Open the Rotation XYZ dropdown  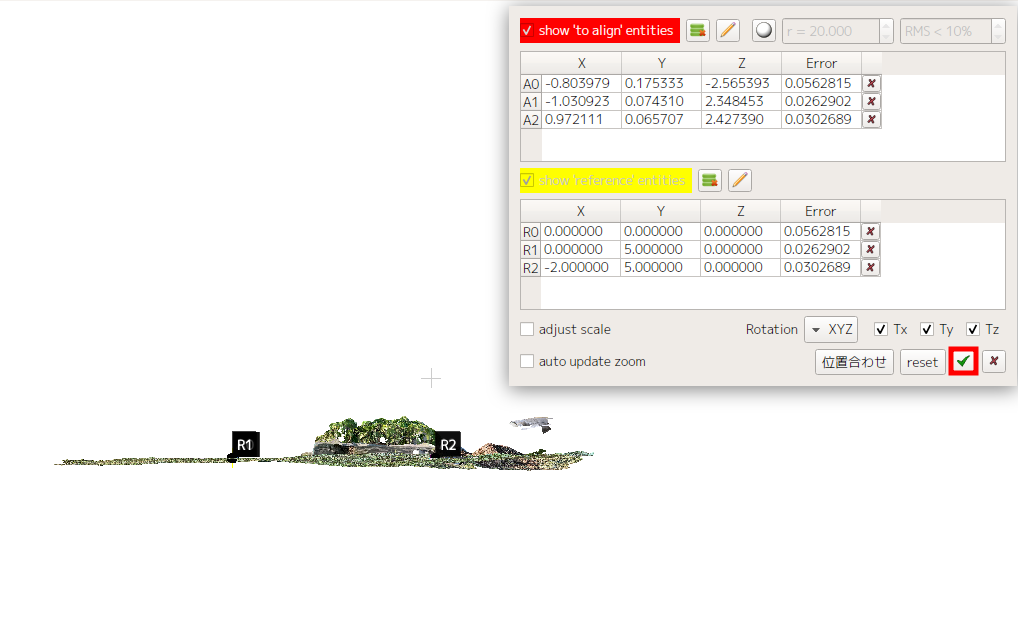point(831,329)
